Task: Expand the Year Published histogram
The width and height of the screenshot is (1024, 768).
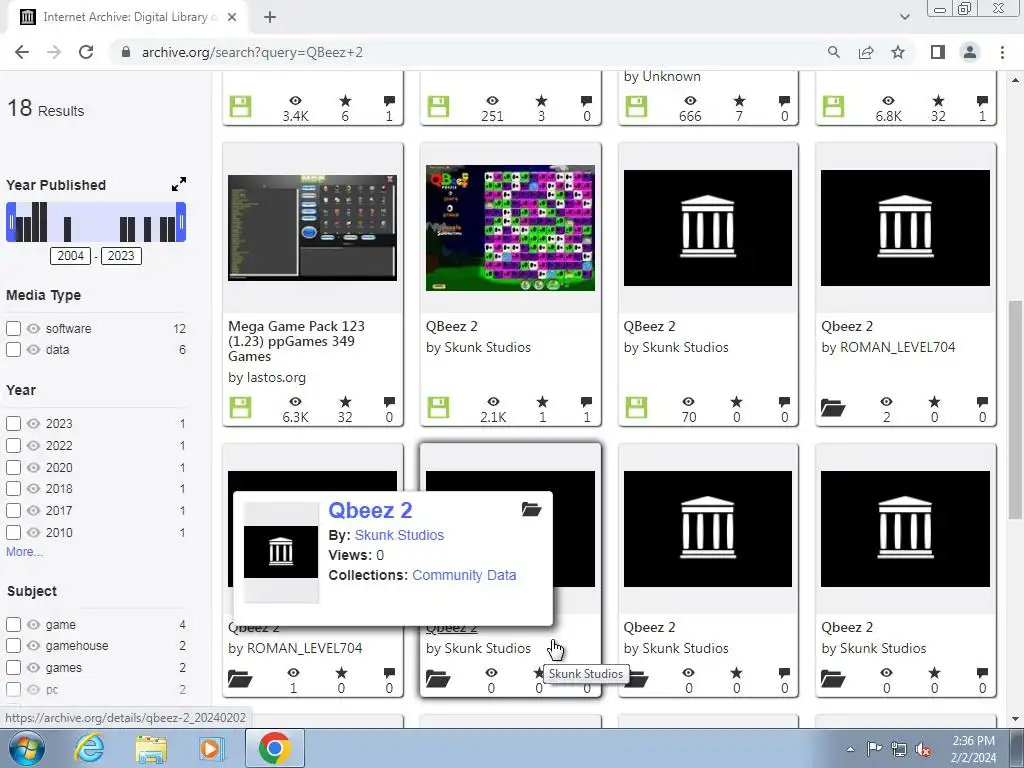Action: coord(178,184)
